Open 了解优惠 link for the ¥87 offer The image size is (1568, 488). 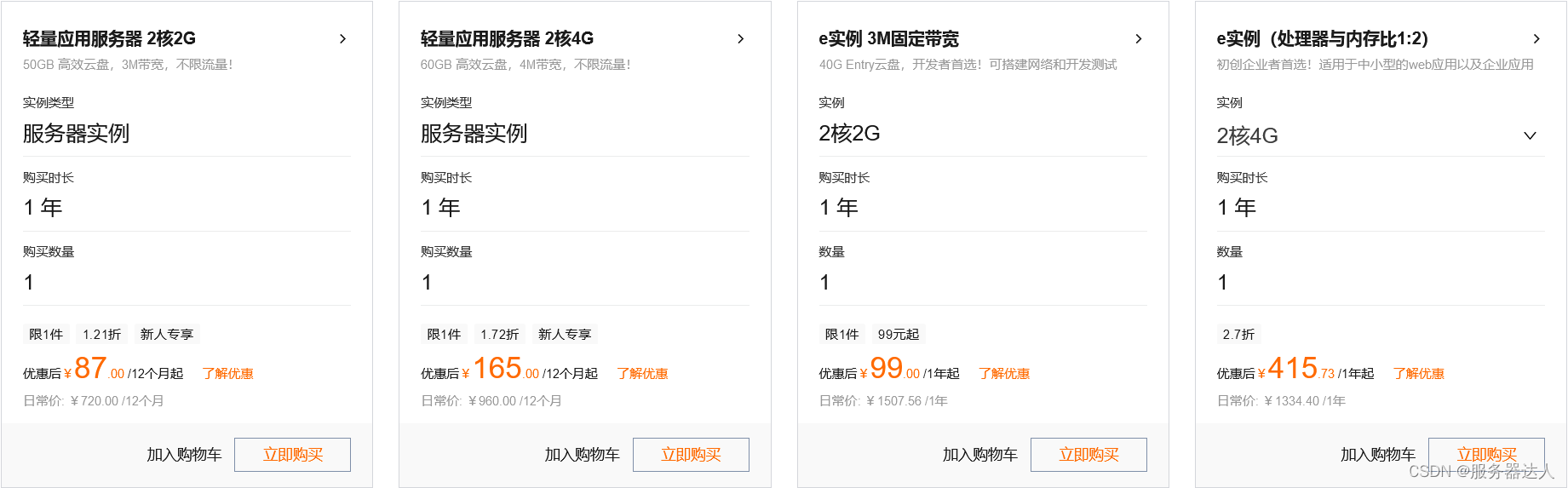(228, 374)
